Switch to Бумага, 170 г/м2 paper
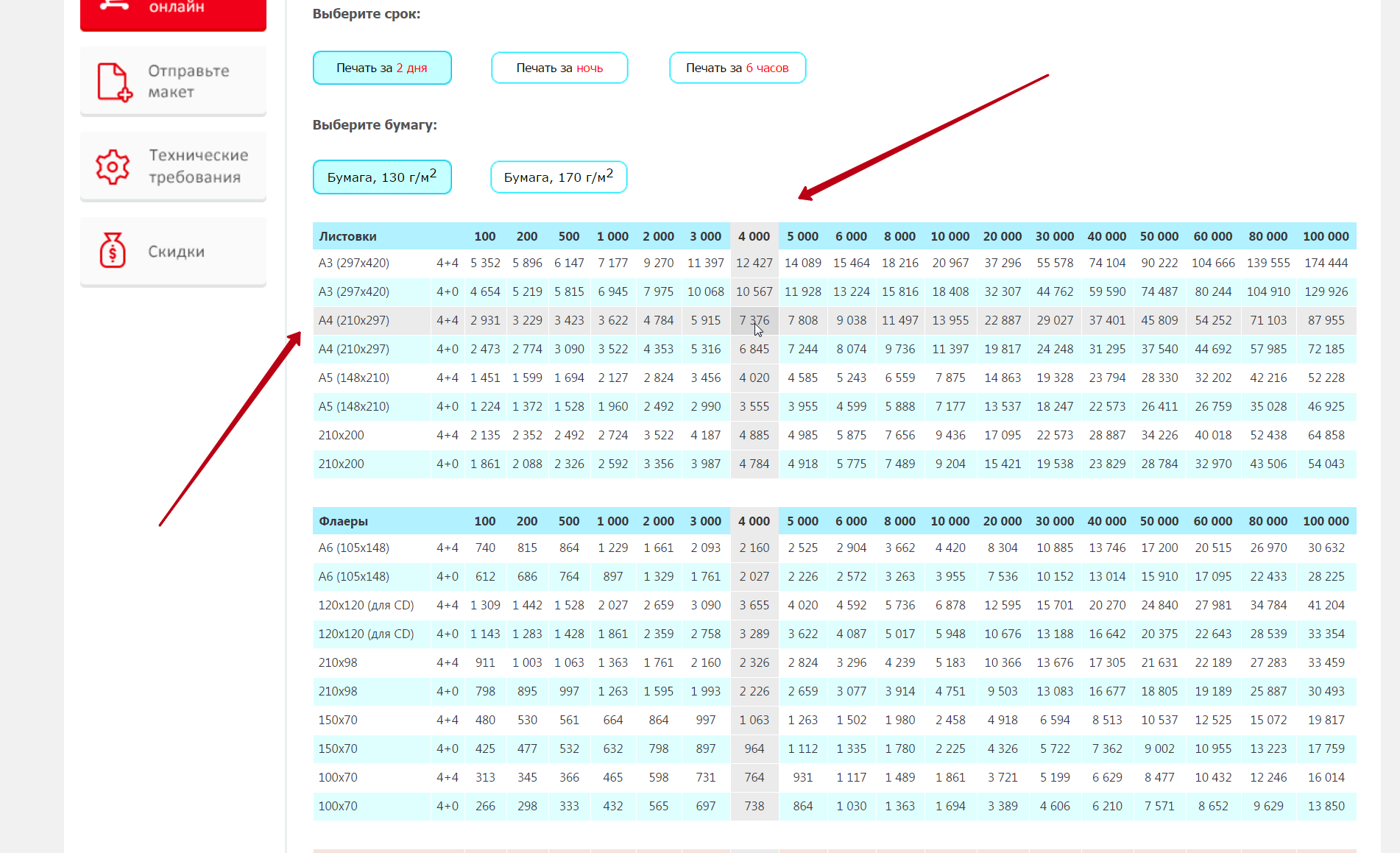 tap(559, 177)
